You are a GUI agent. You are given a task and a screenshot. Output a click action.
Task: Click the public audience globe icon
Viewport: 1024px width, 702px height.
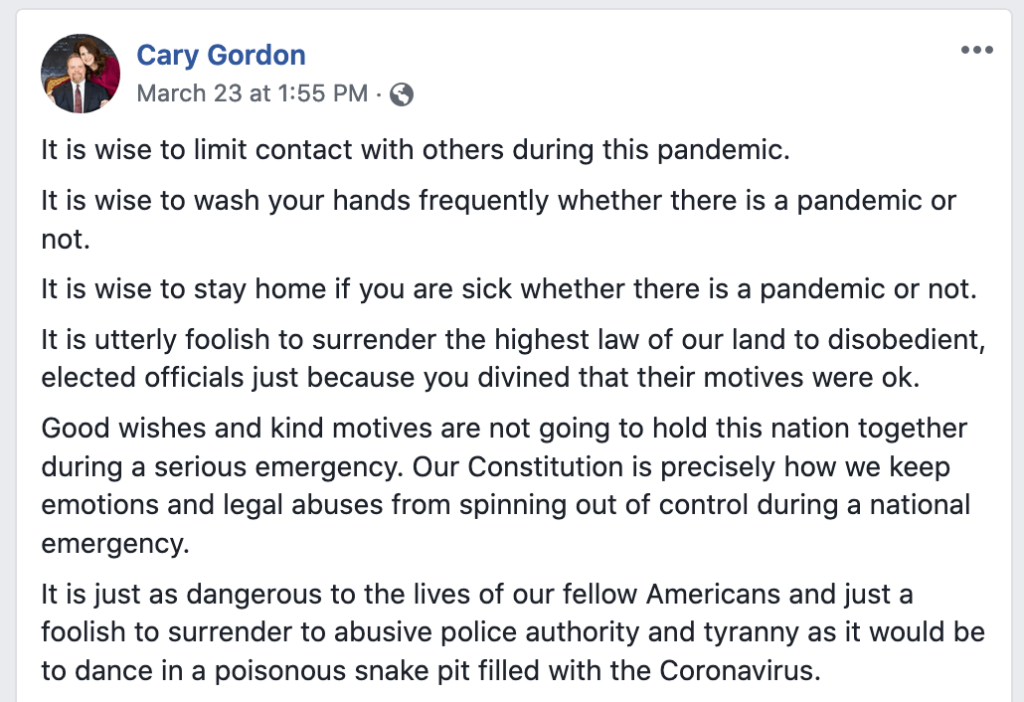coord(401,94)
